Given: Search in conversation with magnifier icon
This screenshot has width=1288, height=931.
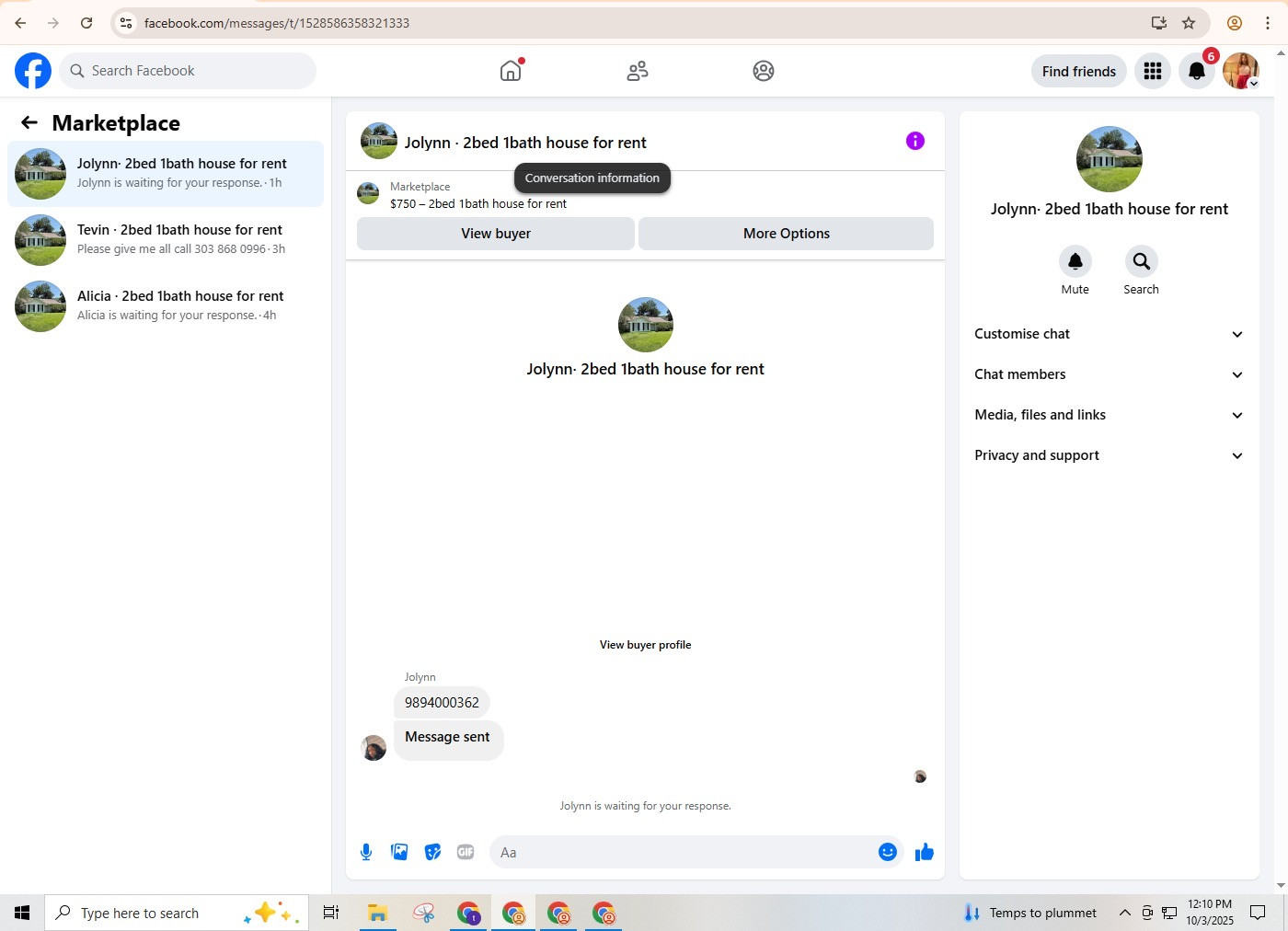Looking at the screenshot, I should [1142, 261].
